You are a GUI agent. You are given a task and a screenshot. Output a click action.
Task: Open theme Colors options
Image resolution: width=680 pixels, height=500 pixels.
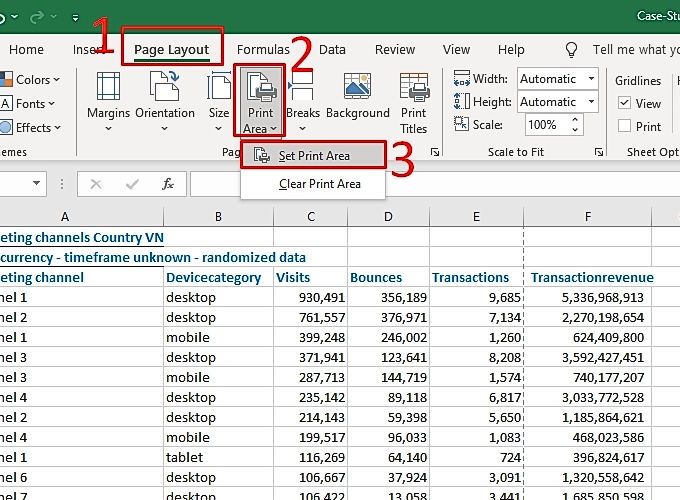point(29,80)
